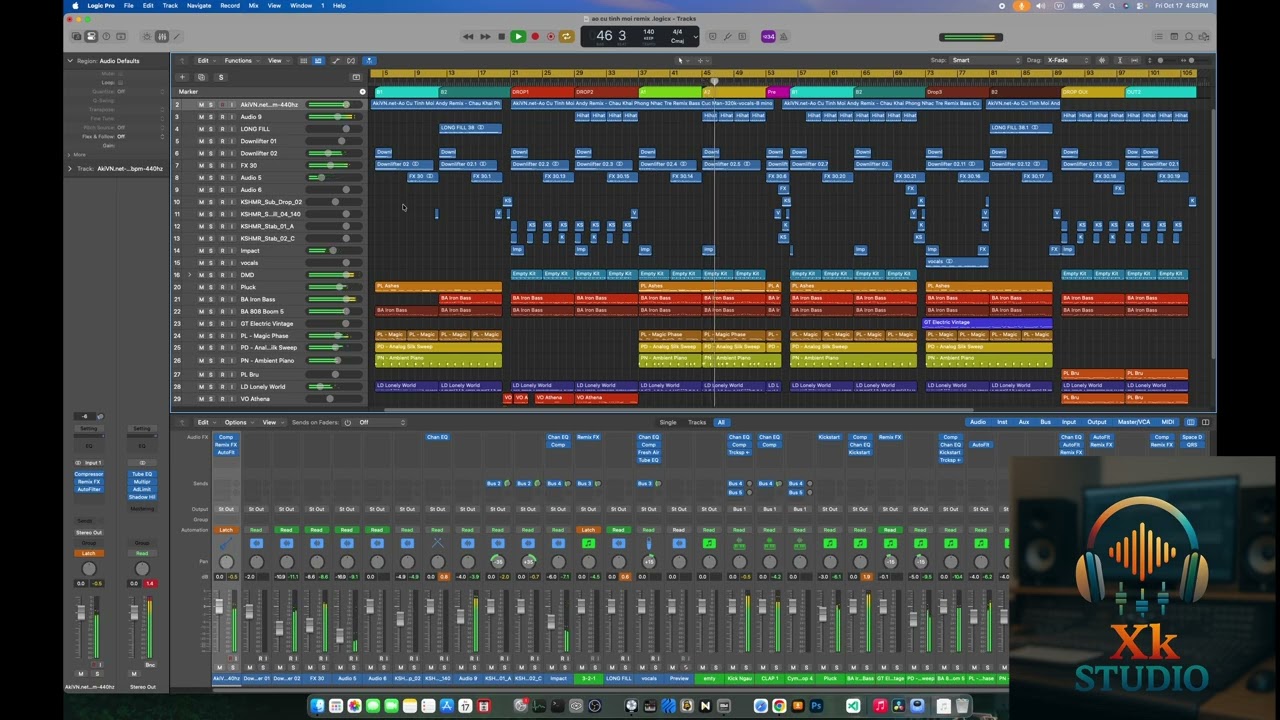Toggle the metronome click
Image resolution: width=1280 pixels, height=720 pixels.
tap(784, 37)
